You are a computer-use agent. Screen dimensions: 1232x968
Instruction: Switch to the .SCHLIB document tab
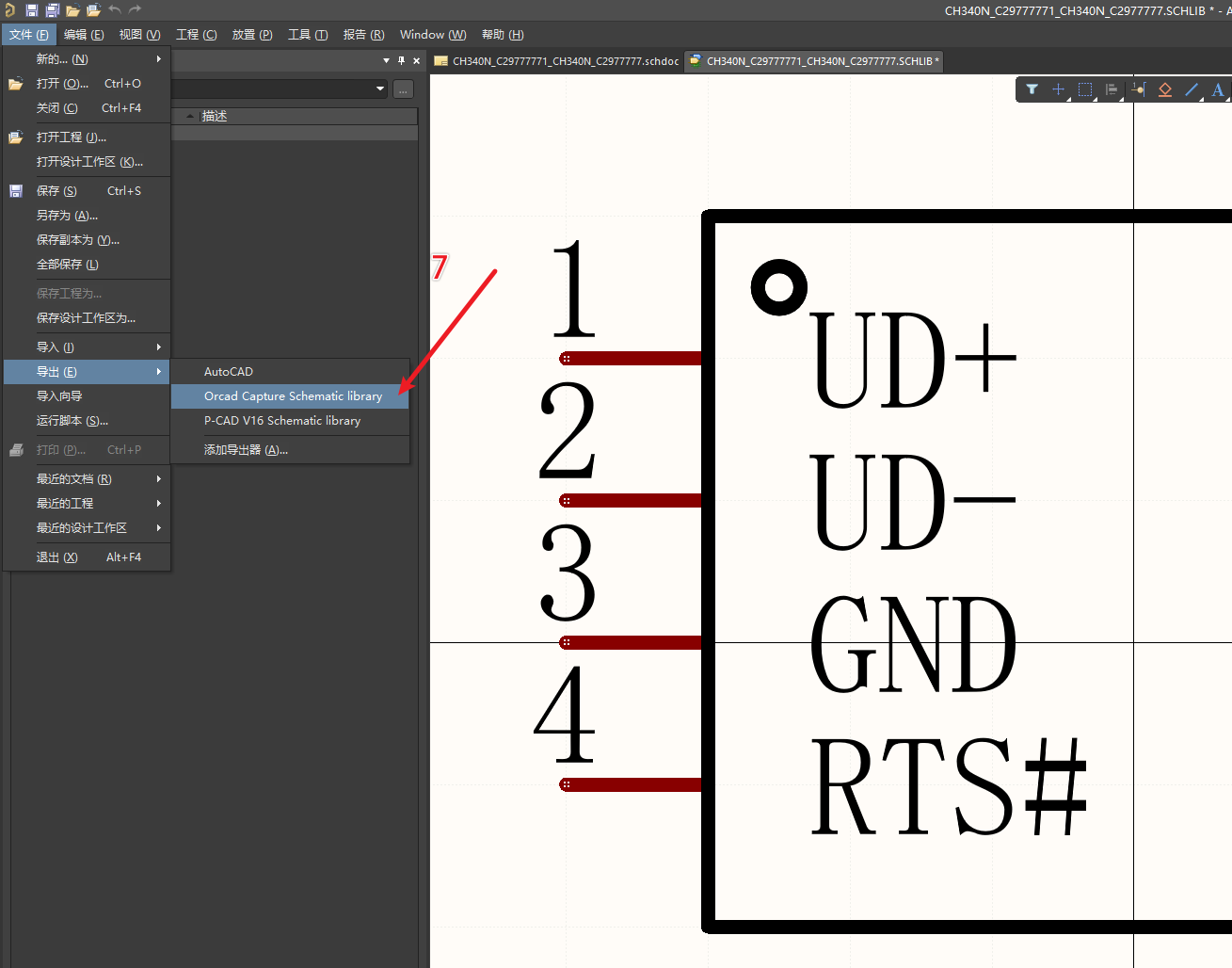814,61
